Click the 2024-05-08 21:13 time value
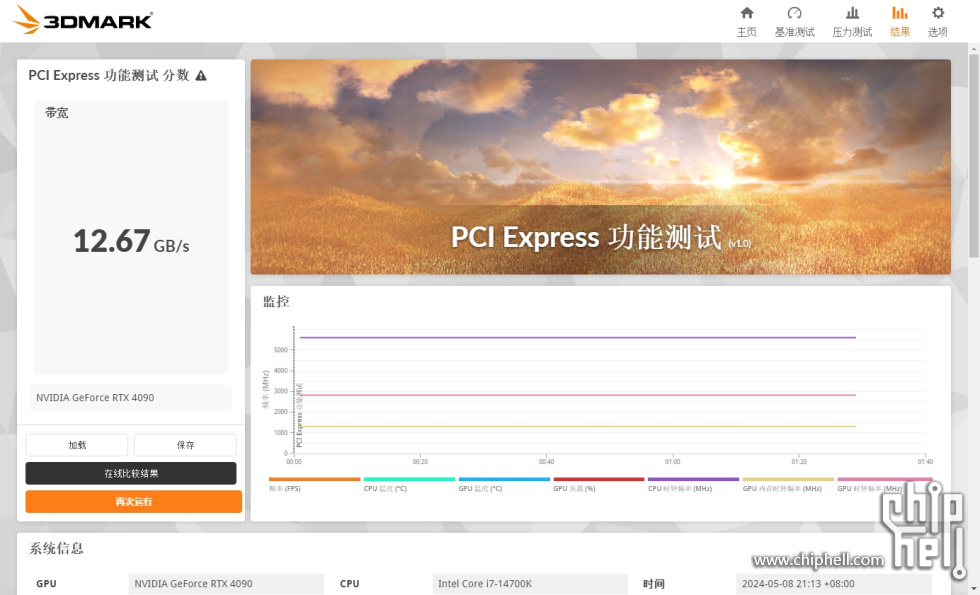This screenshot has height=595, width=980. point(834,584)
